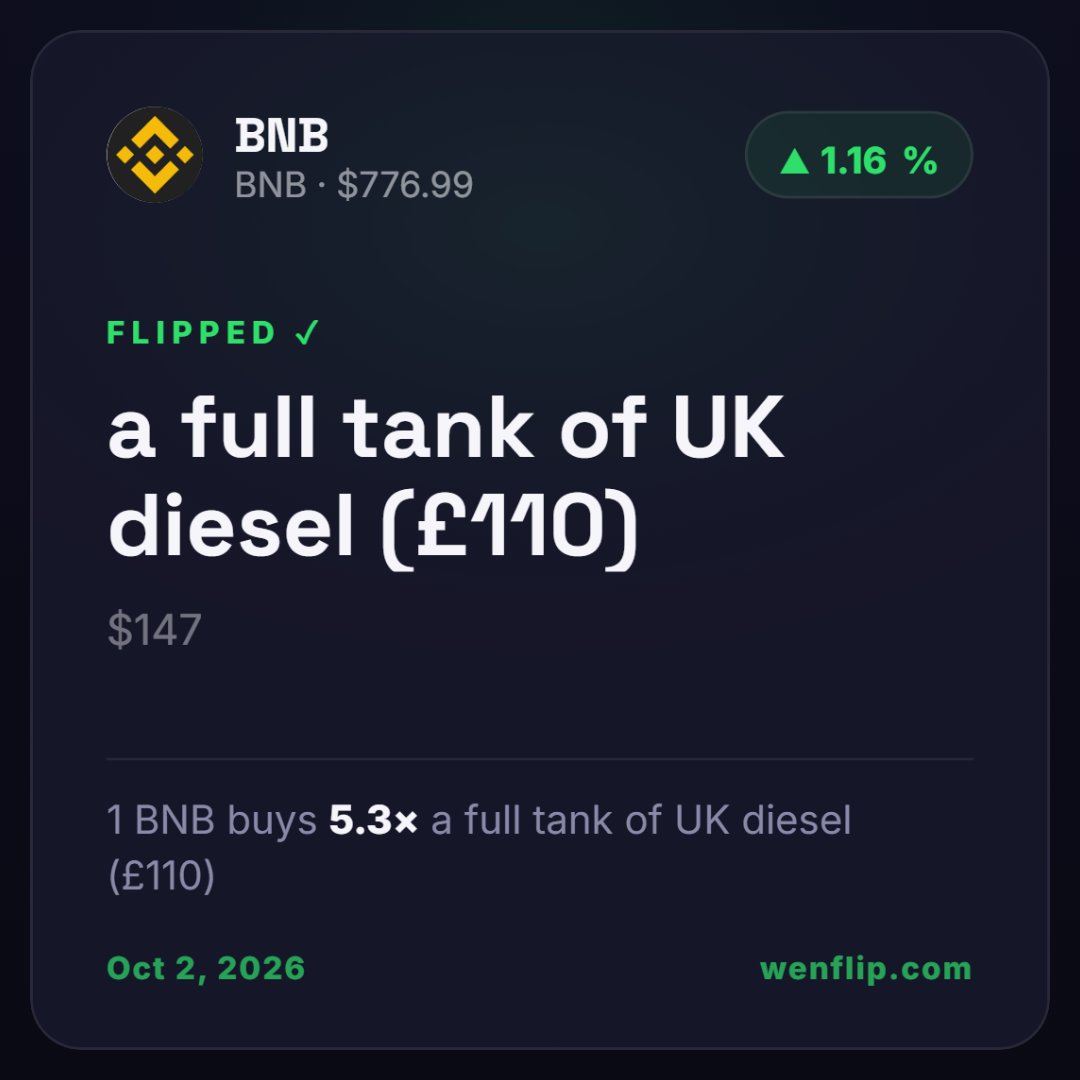Click the BNB · $776.99 price line
The image size is (1080, 1080).
coord(354,185)
